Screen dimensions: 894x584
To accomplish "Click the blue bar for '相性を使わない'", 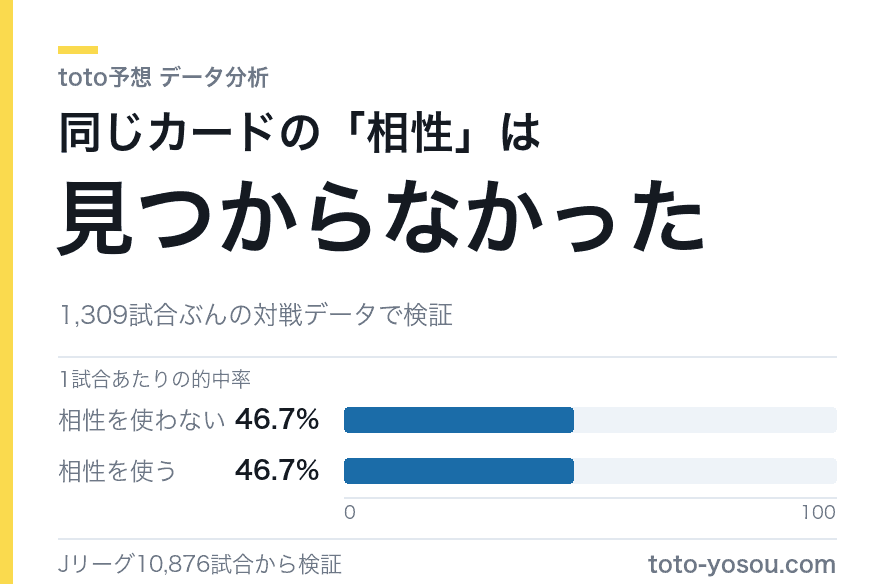I will pyautogui.click(x=459, y=420).
